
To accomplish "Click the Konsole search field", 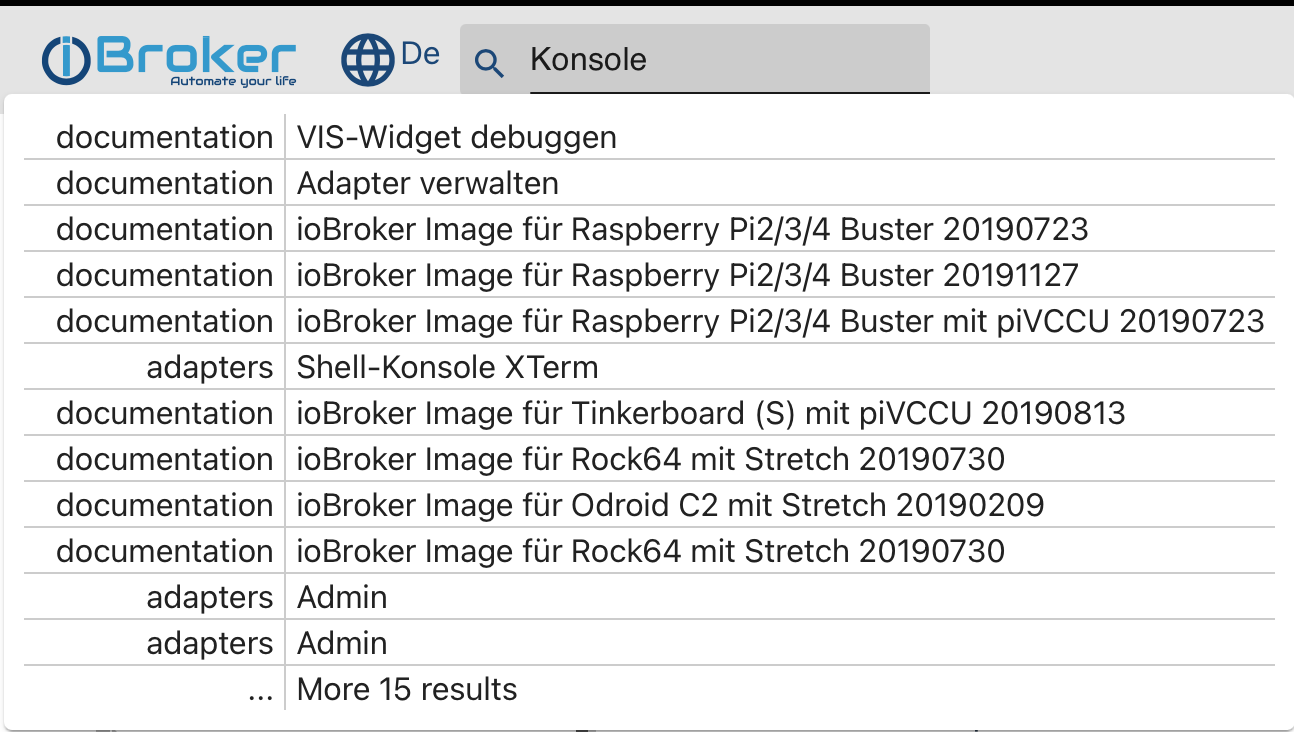I will tap(729, 60).
